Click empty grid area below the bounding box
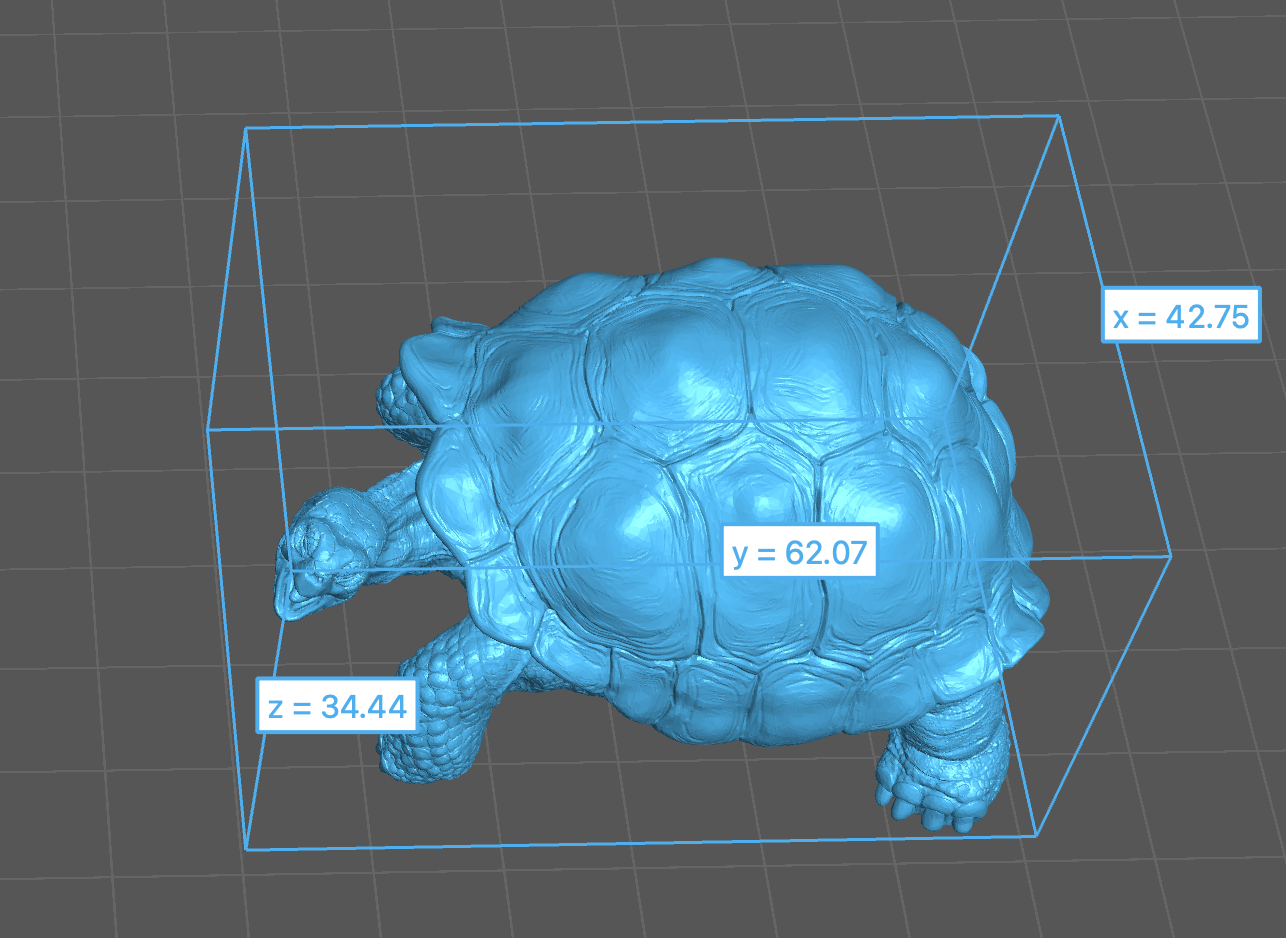 tap(640, 895)
